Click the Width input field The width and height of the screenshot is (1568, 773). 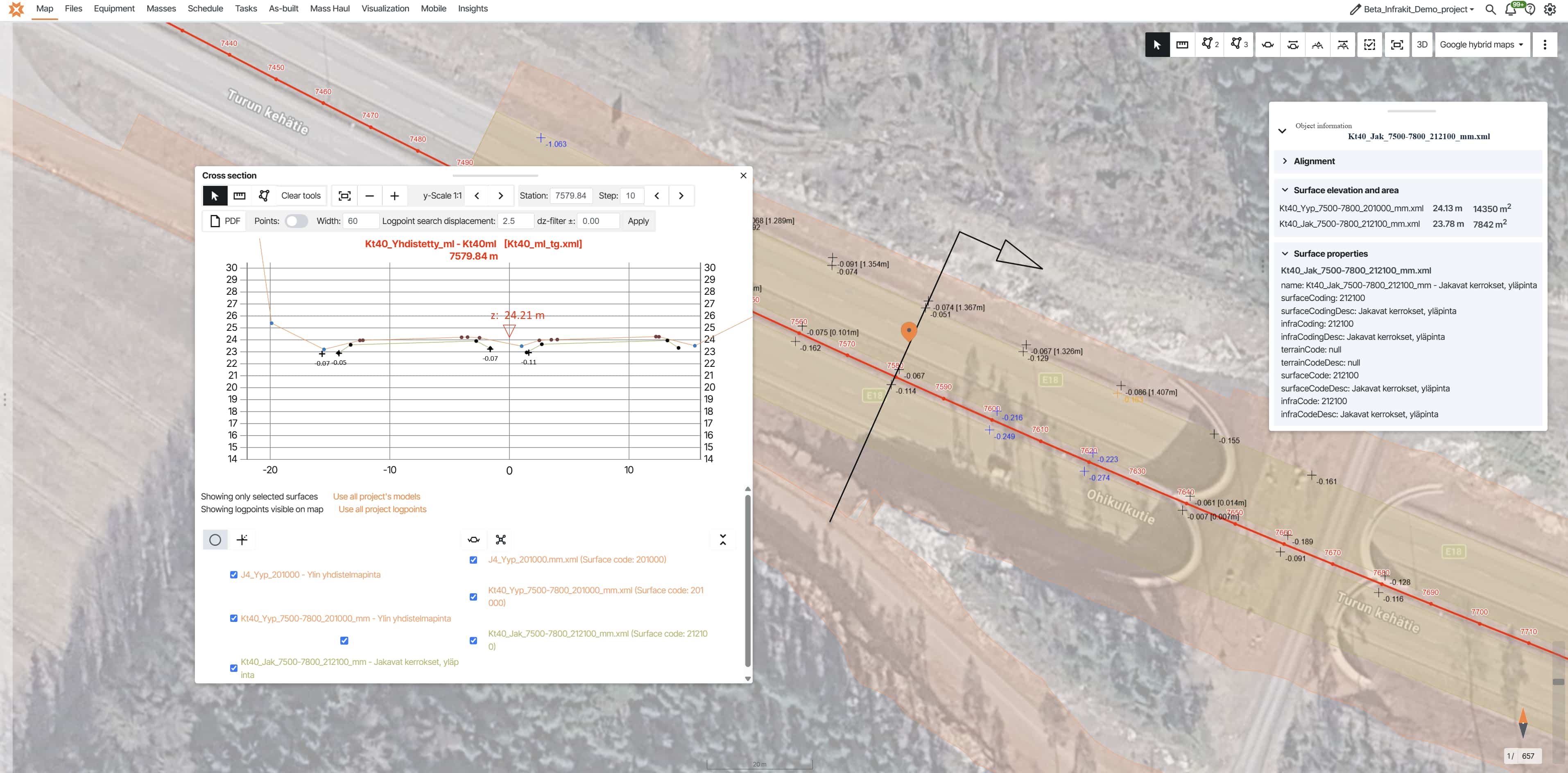[x=360, y=221]
